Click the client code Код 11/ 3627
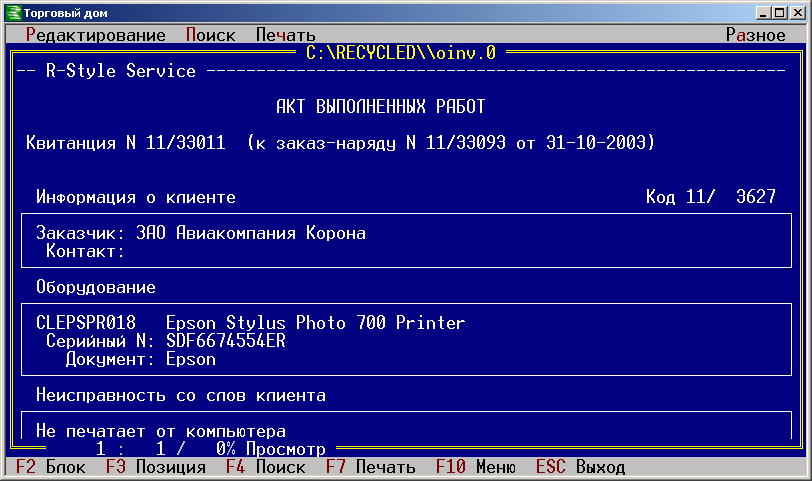The width and height of the screenshot is (812, 481). (x=710, y=197)
